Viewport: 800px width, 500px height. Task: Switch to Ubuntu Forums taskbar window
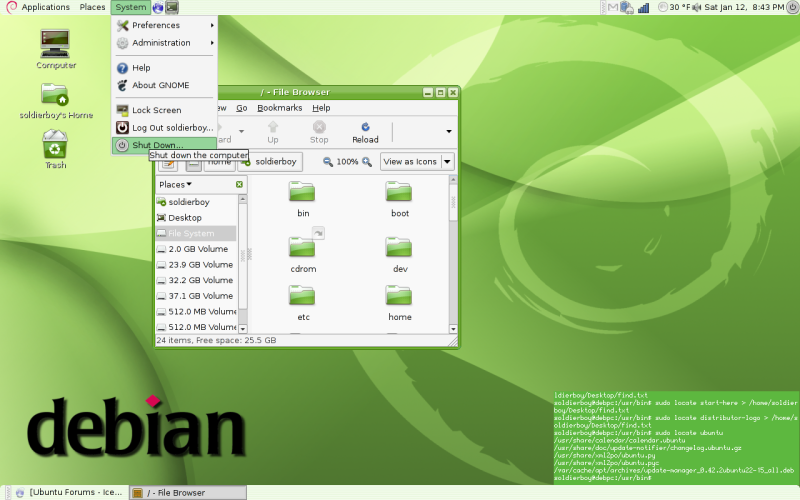coord(70,492)
